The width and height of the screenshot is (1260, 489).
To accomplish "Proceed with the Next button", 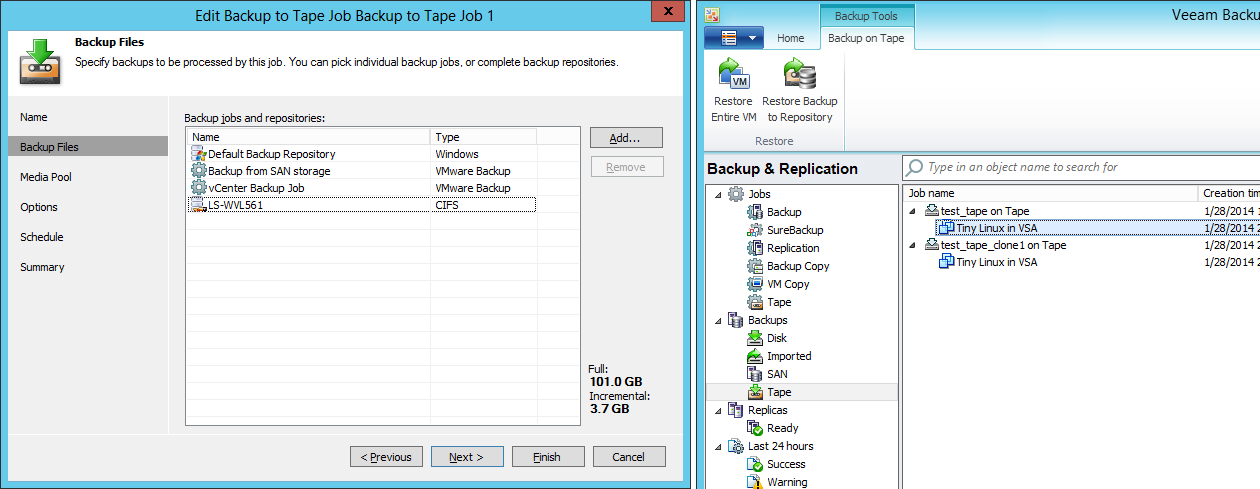I will tap(467, 457).
